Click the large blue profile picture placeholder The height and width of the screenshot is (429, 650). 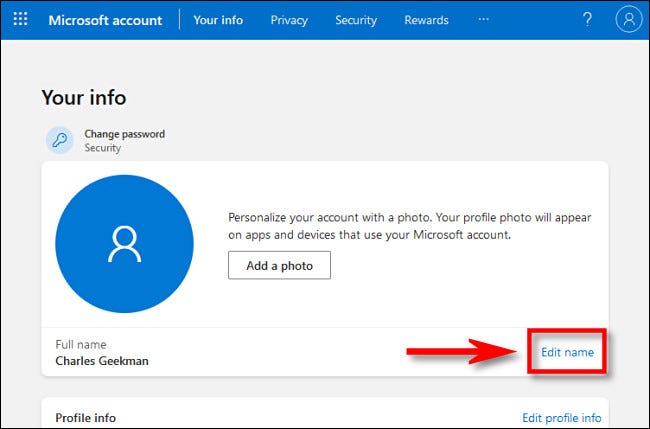pyautogui.click(x=125, y=243)
